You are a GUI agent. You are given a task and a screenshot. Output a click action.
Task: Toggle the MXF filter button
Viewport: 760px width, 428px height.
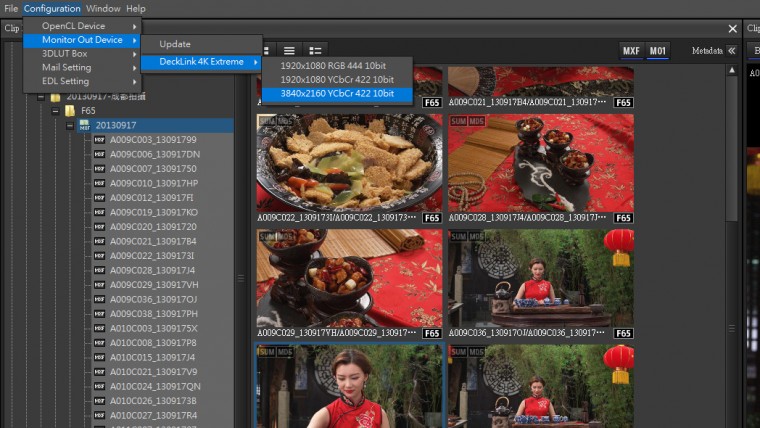pyautogui.click(x=631, y=50)
